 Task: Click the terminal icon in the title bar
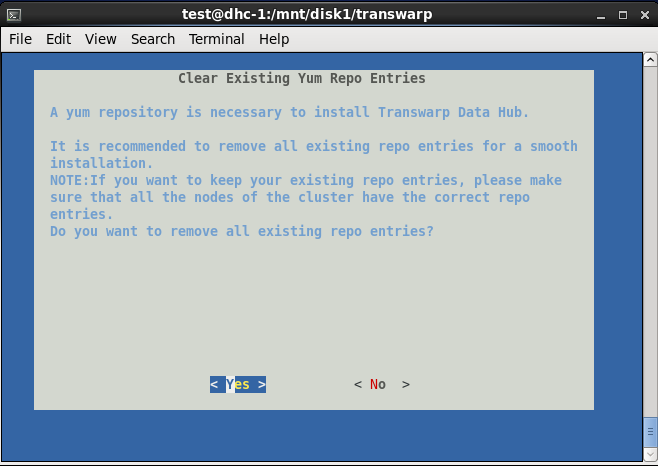[x=14, y=14]
